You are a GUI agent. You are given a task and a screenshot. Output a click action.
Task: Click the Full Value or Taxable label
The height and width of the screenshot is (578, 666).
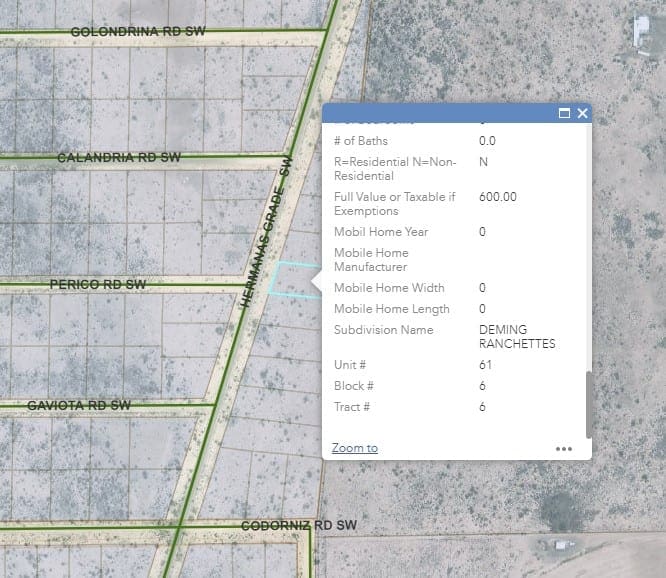pos(395,203)
